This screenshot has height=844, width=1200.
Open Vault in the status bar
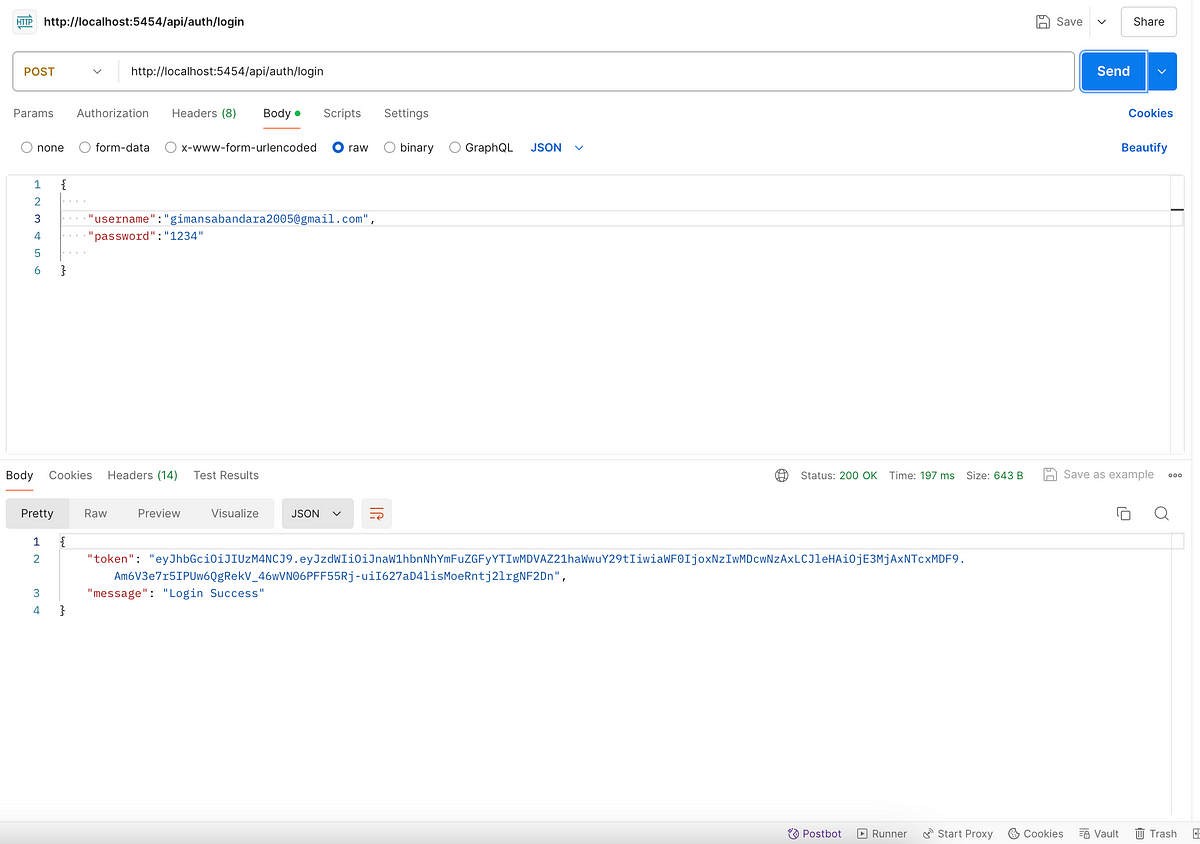tap(1099, 833)
